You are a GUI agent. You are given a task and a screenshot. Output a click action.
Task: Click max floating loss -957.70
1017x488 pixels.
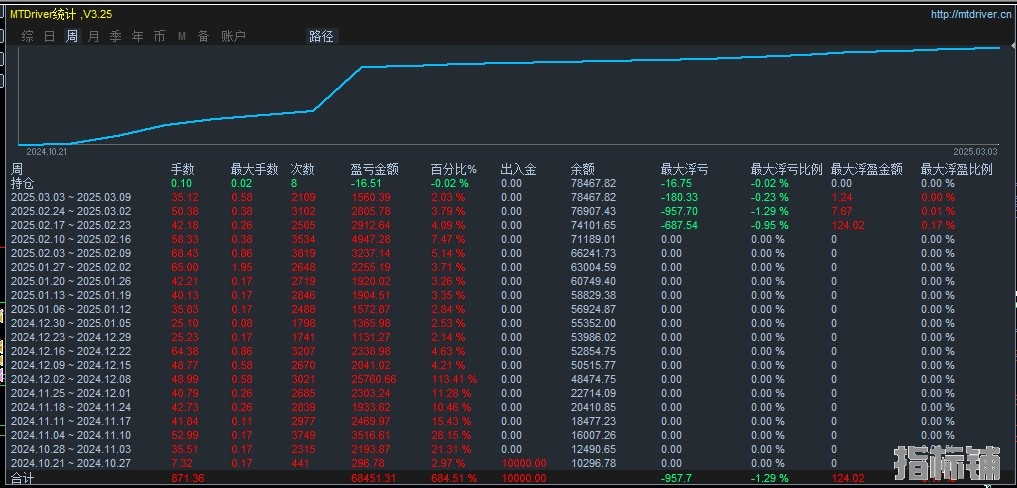[680, 211]
